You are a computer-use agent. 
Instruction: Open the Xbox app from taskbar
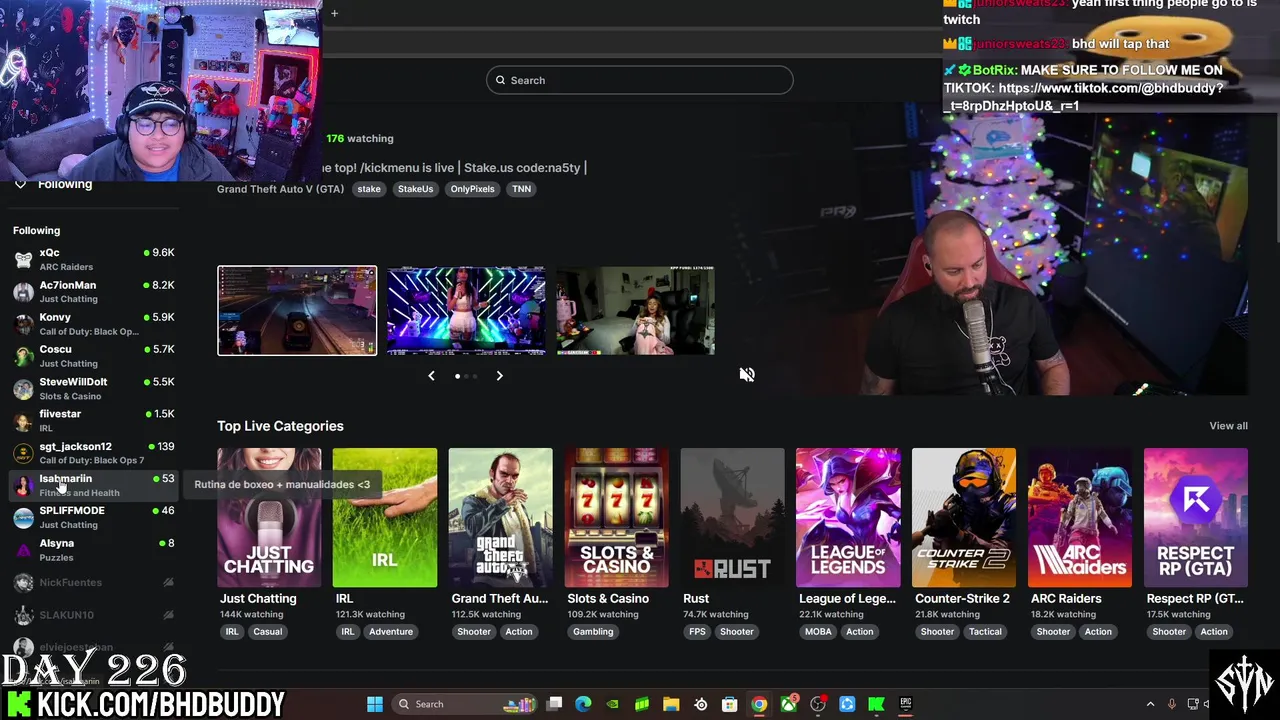point(789,703)
